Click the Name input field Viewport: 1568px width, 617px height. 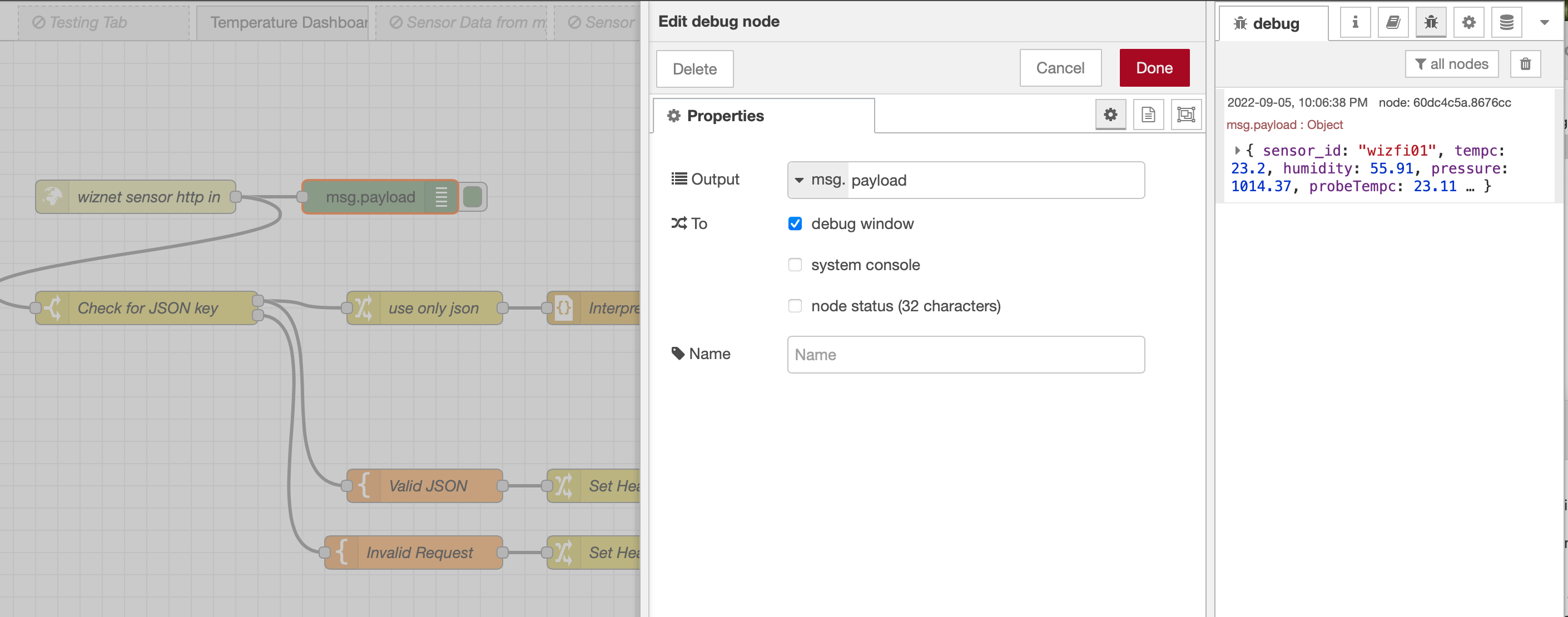[x=965, y=354]
